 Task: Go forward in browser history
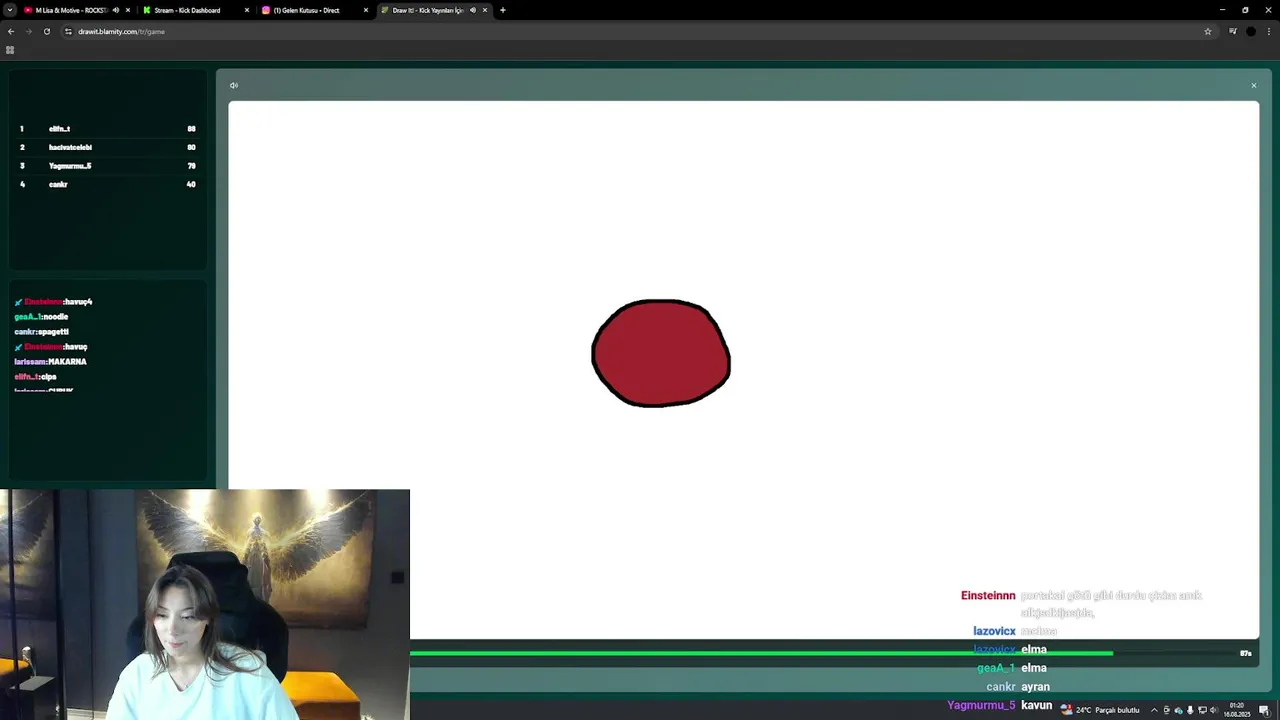(x=28, y=31)
